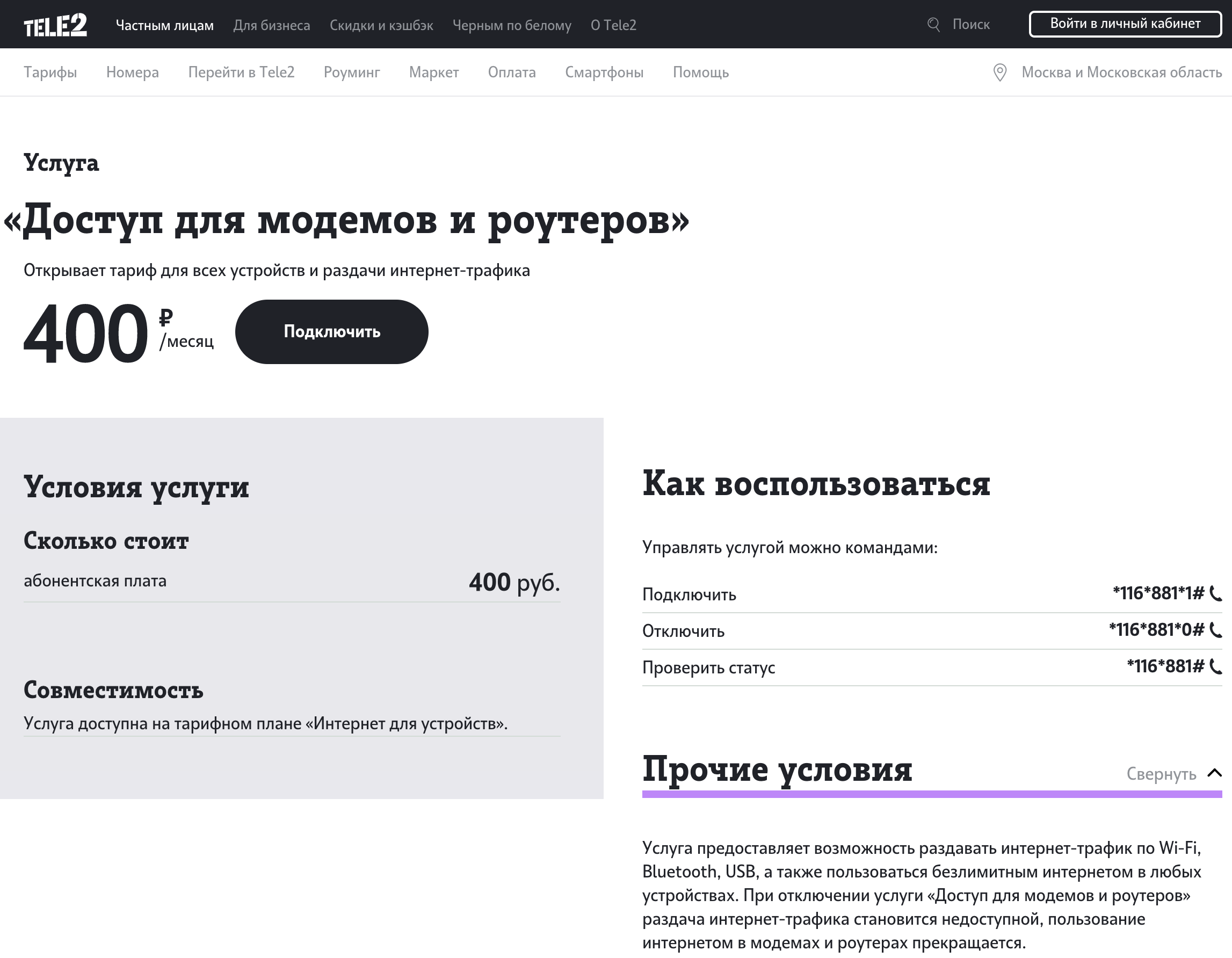Open Номера menu item
This screenshot has height=958, width=1232.
(x=133, y=72)
